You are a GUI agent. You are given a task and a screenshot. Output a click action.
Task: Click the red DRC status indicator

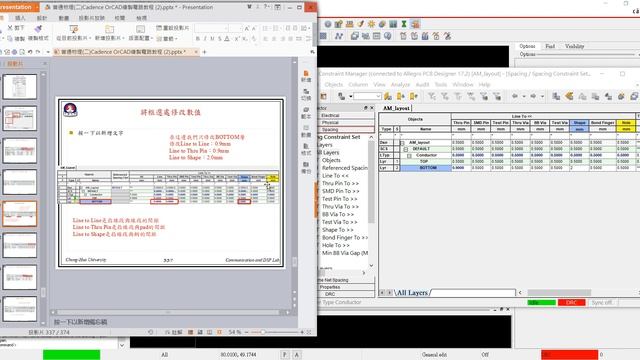pos(571,302)
